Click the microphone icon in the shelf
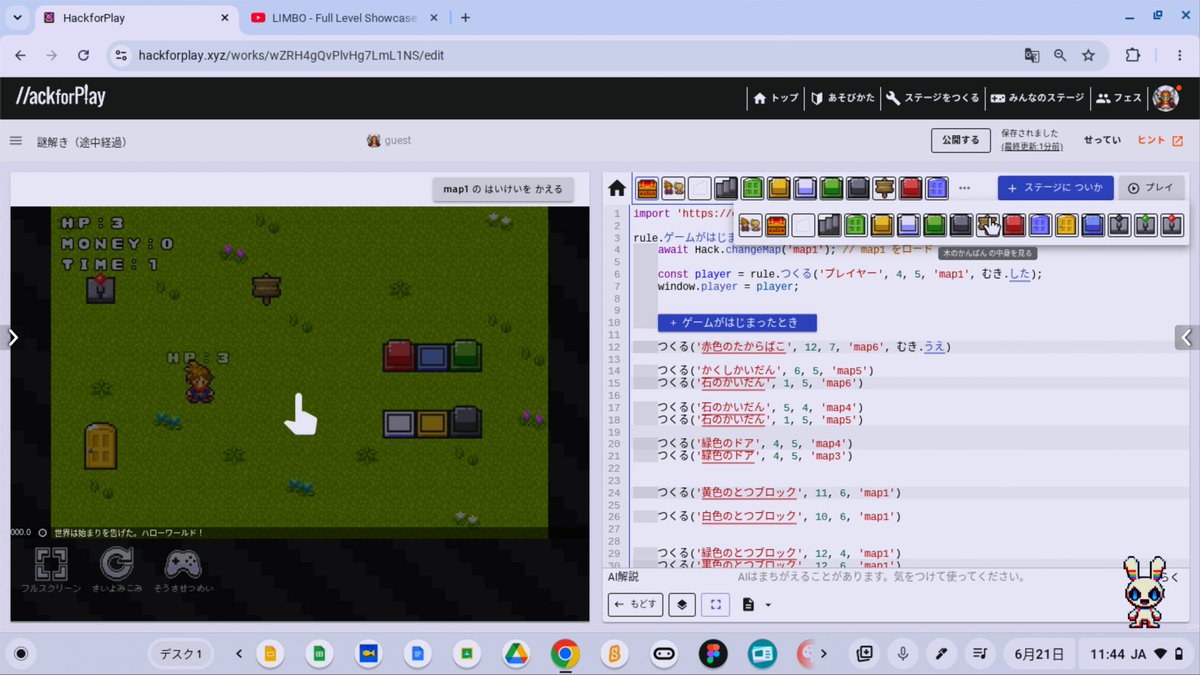1200x675 pixels. coord(902,654)
